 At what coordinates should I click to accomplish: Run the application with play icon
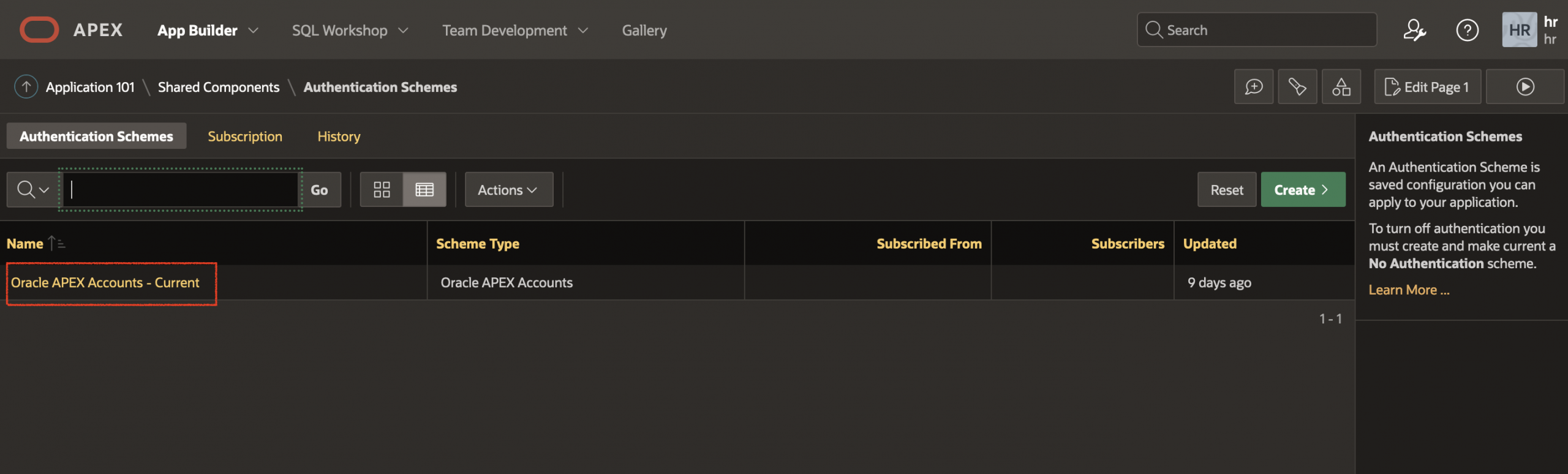tap(1525, 87)
